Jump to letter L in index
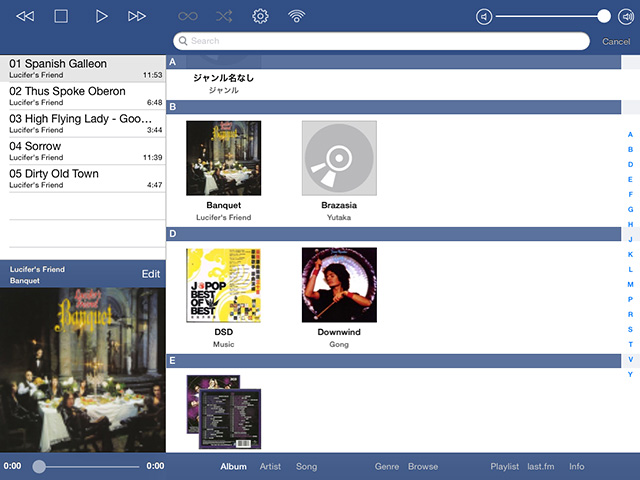 point(630,269)
